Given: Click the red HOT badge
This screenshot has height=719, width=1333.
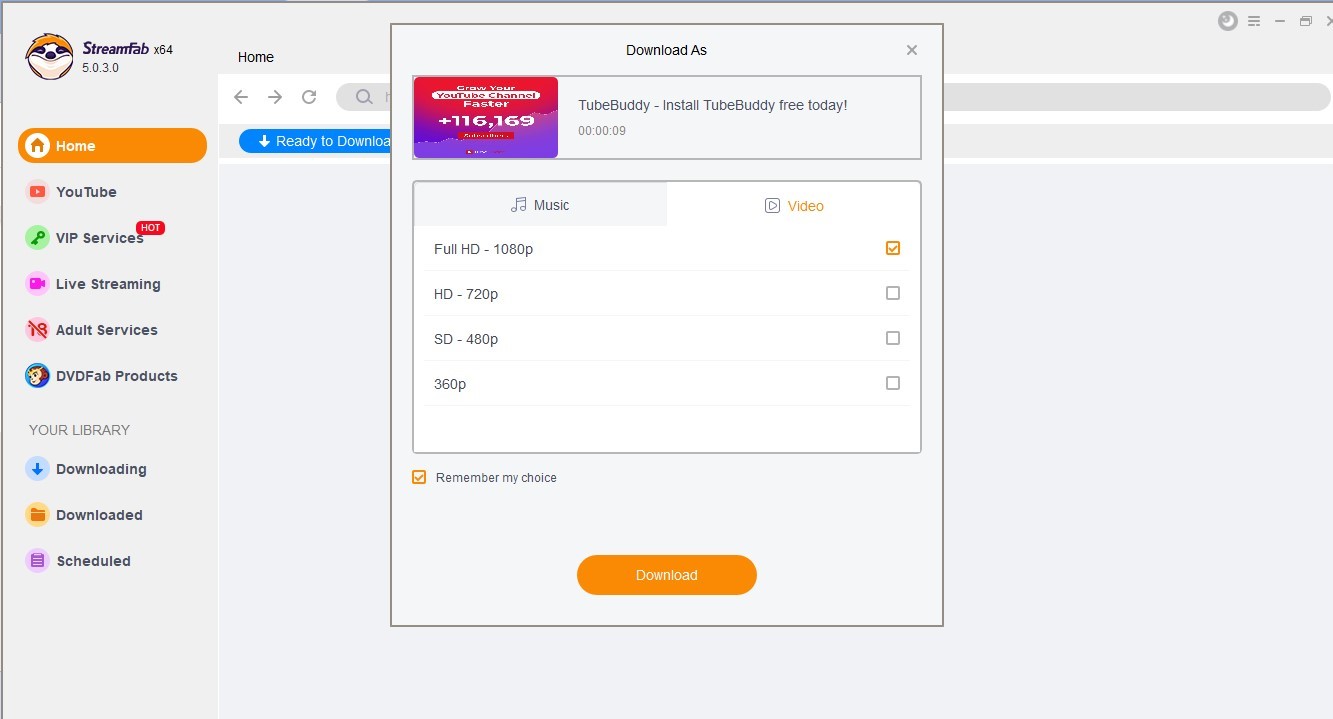Looking at the screenshot, I should coord(150,227).
